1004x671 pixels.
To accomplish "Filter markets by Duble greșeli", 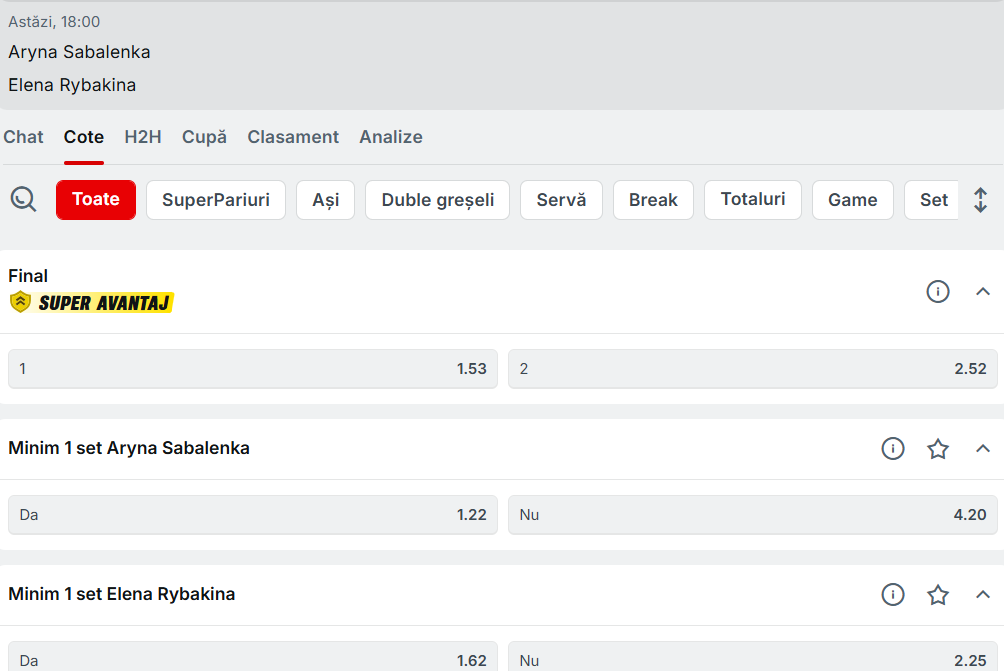I will click(437, 200).
